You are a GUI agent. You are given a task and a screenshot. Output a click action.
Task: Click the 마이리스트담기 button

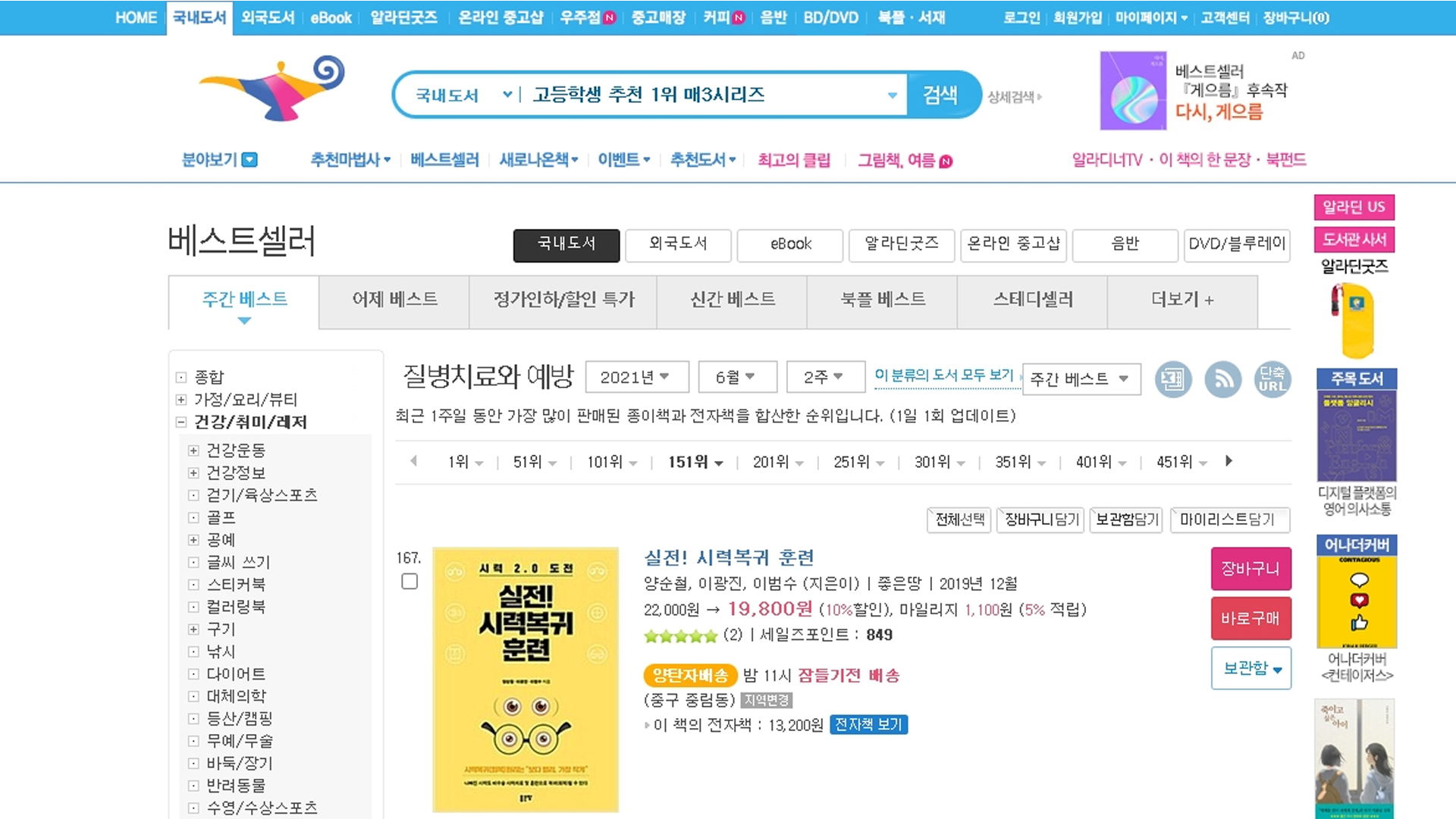tap(1229, 519)
